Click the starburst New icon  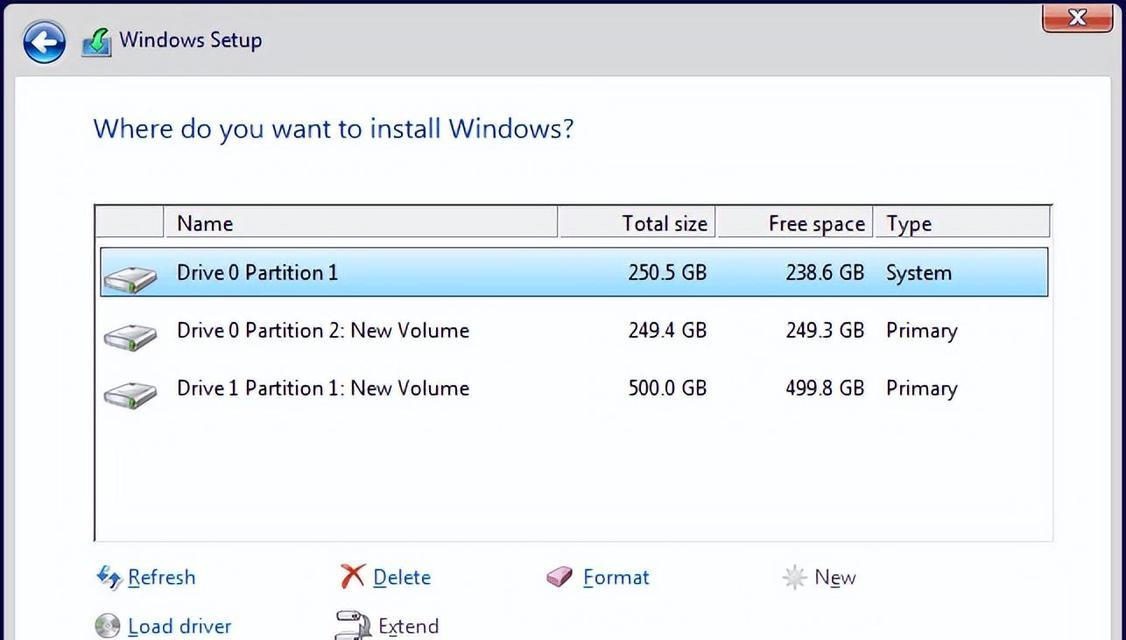pyautogui.click(x=794, y=578)
